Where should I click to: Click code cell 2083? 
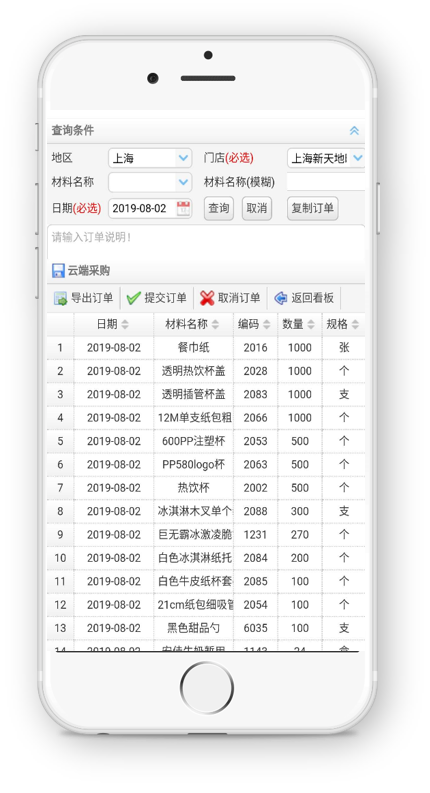(x=255, y=394)
